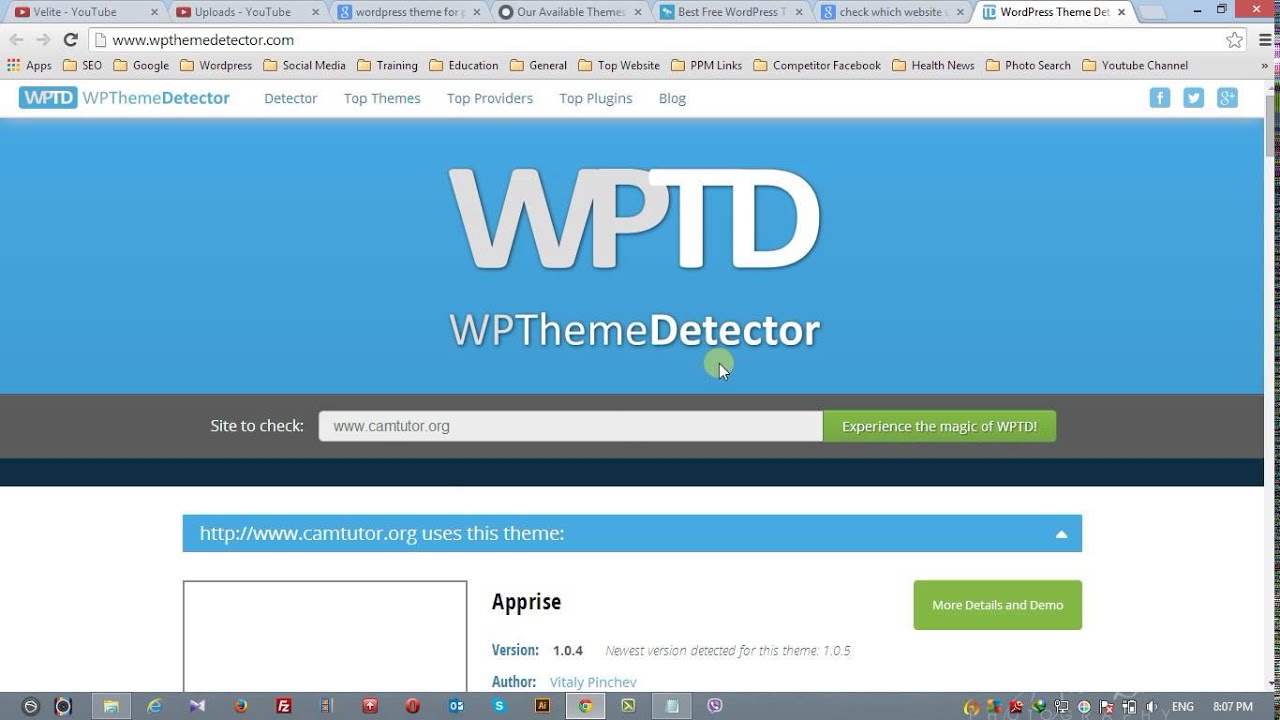This screenshot has height=720, width=1280.
Task: Open the Education bookmarks folder
Action: [x=464, y=65]
